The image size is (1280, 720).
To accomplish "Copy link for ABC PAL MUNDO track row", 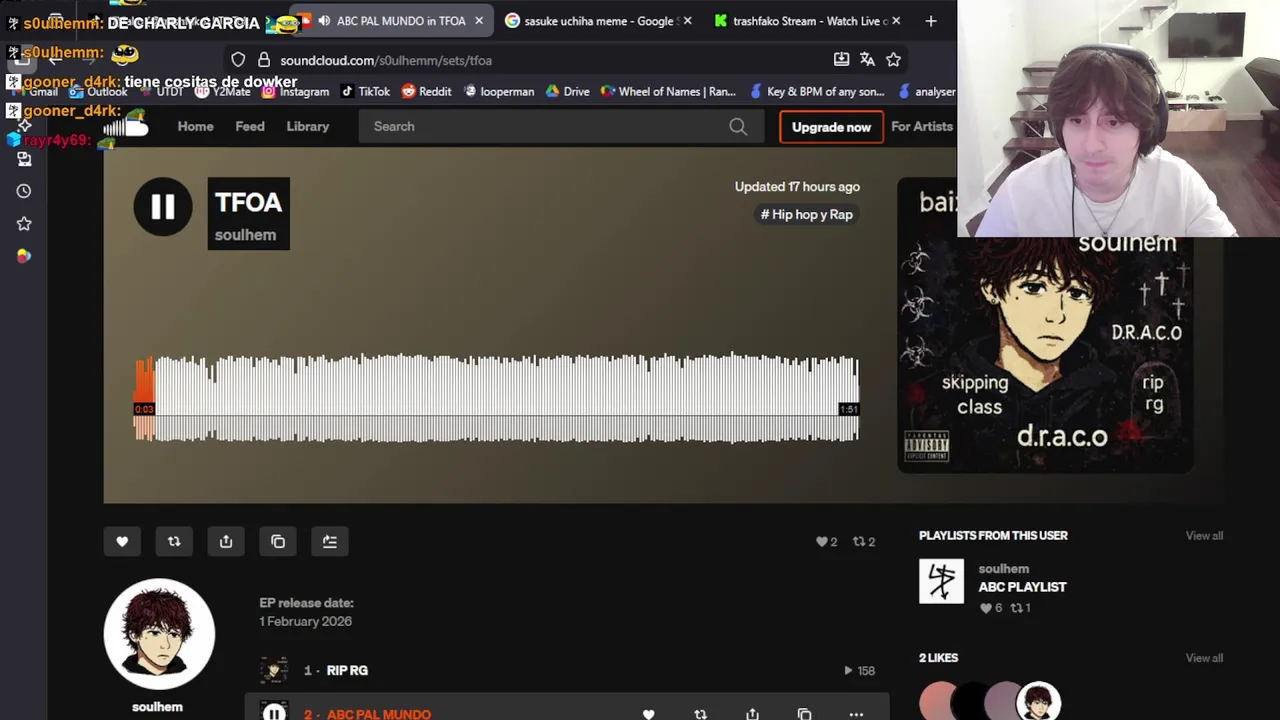I will 804,714.
